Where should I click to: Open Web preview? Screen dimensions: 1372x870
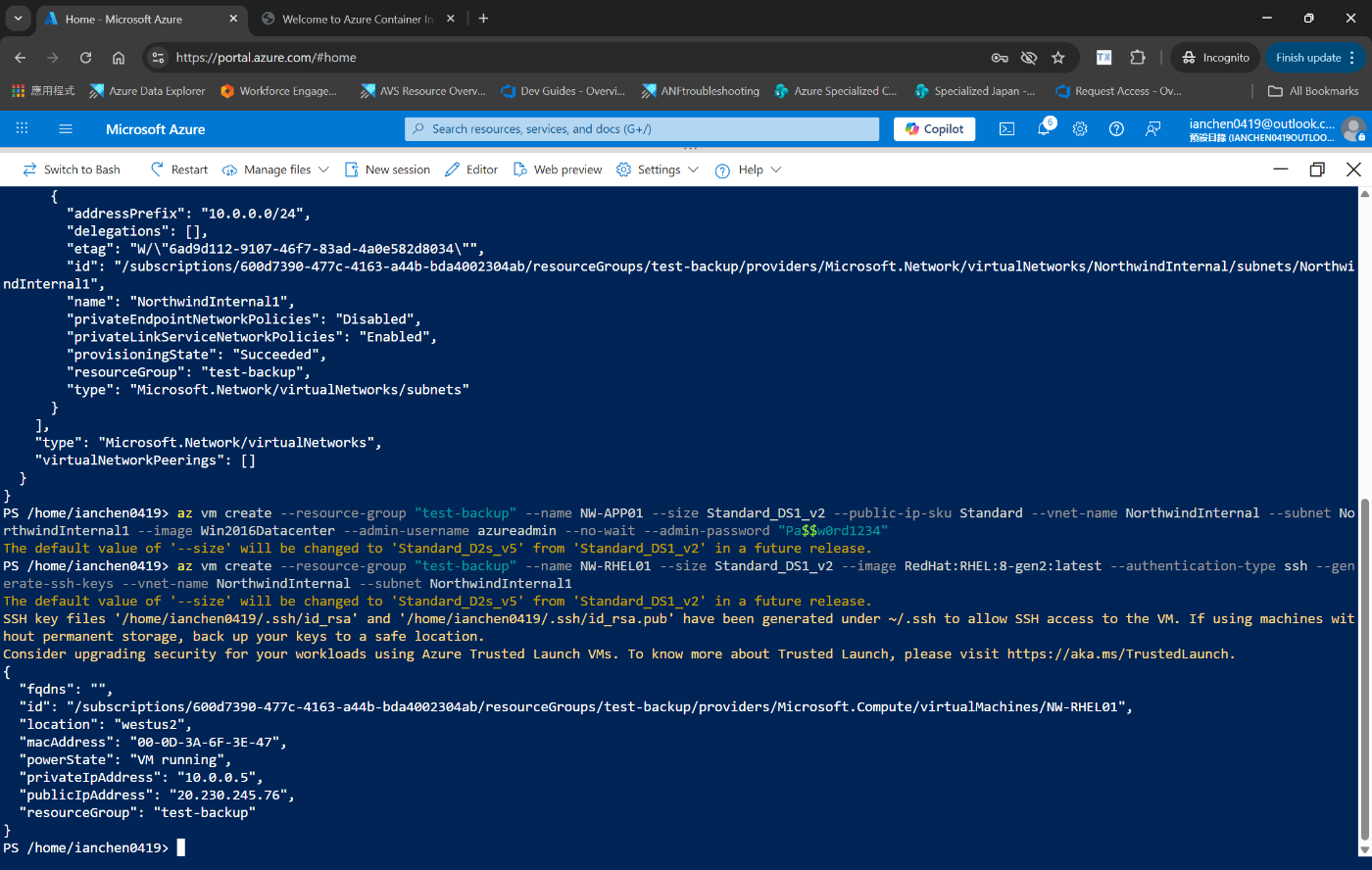(x=558, y=169)
